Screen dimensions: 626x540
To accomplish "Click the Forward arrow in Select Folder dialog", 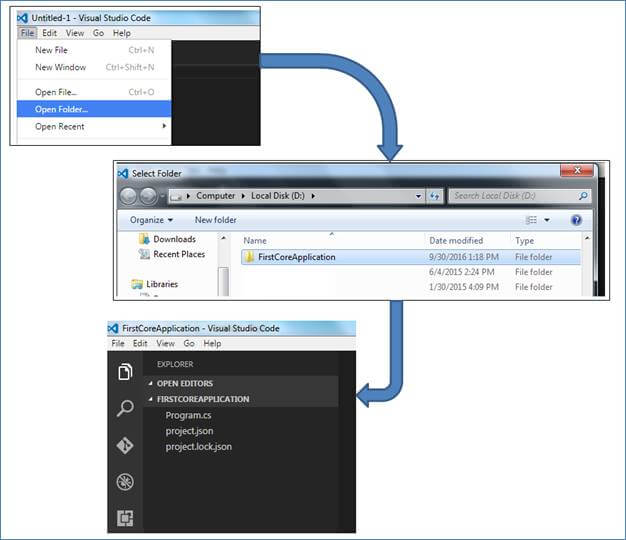I will [148, 196].
